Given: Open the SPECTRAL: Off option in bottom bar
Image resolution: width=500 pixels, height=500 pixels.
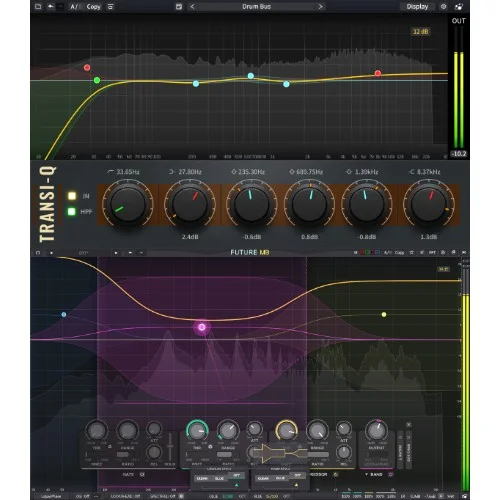Looking at the screenshot, I should tap(163, 496).
